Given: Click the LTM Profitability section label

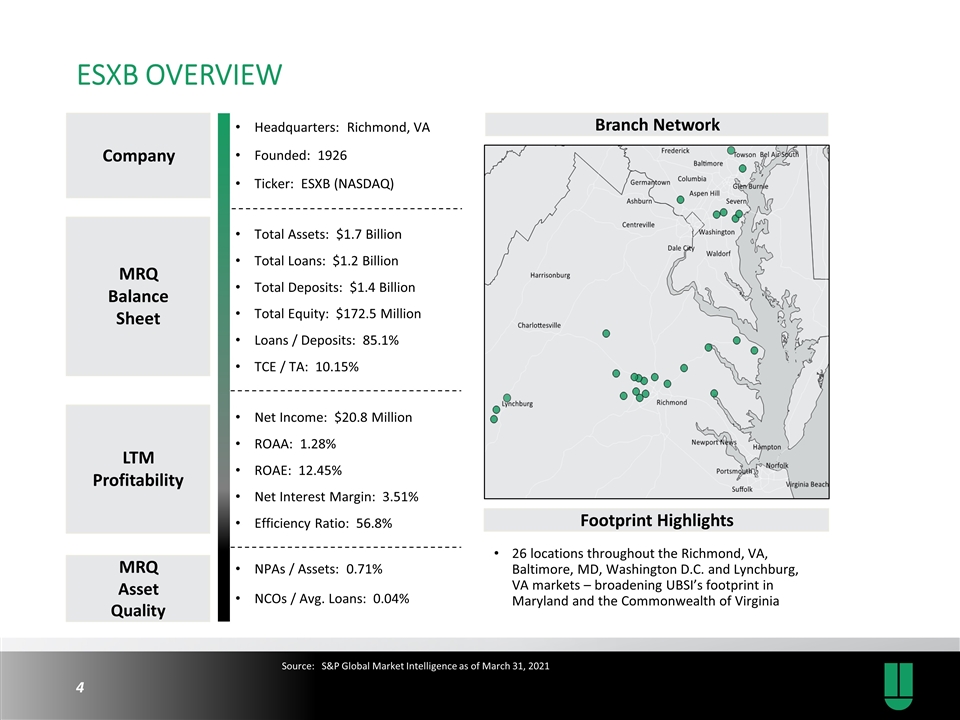Looking at the screenshot, I should 138,469.
